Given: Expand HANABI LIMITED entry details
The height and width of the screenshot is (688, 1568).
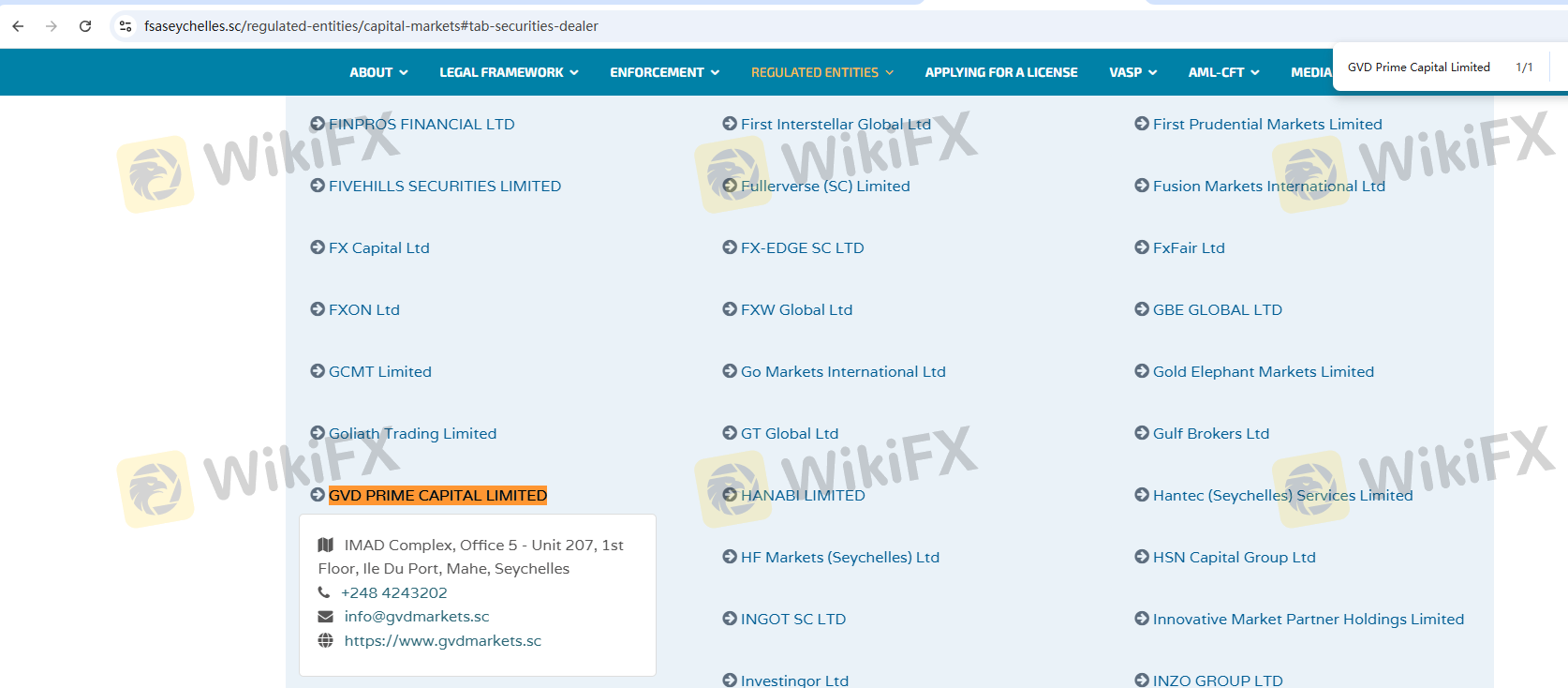Looking at the screenshot, I should coord(803,495).
